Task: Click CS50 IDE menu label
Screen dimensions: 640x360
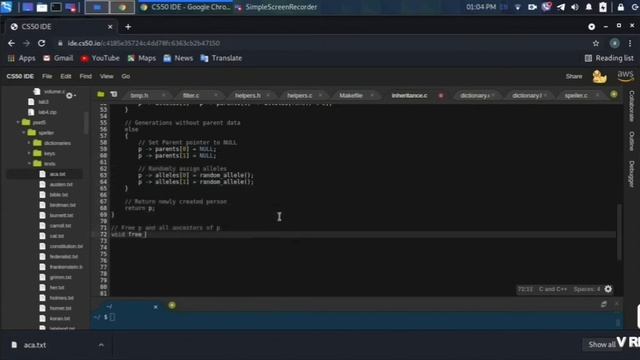Action: [20, 76]
